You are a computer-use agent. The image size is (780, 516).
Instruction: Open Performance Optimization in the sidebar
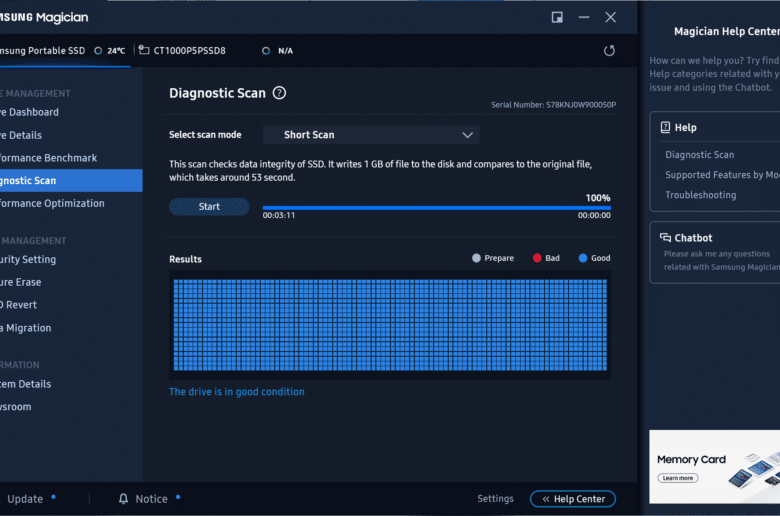click(52, 204)
